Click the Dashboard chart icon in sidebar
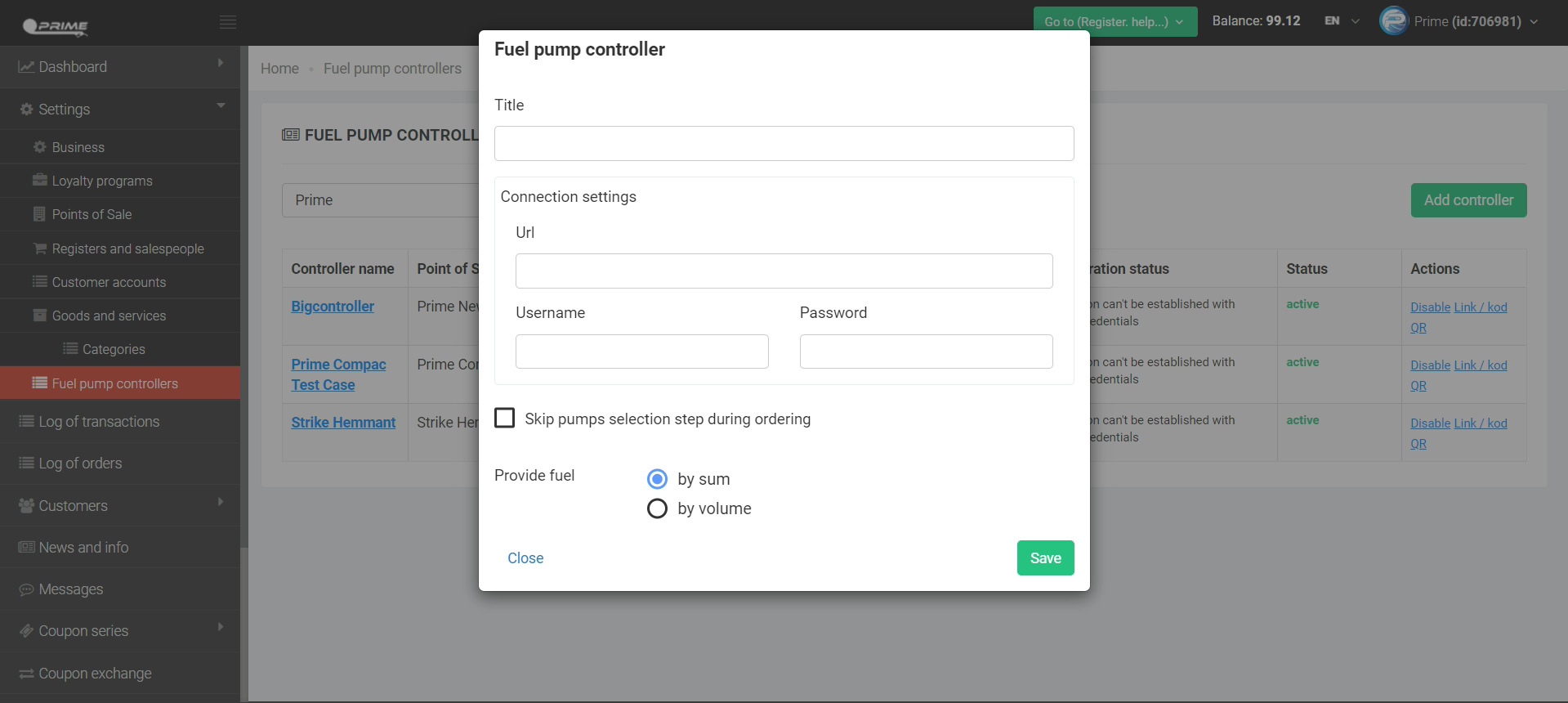 coord(26,67)
